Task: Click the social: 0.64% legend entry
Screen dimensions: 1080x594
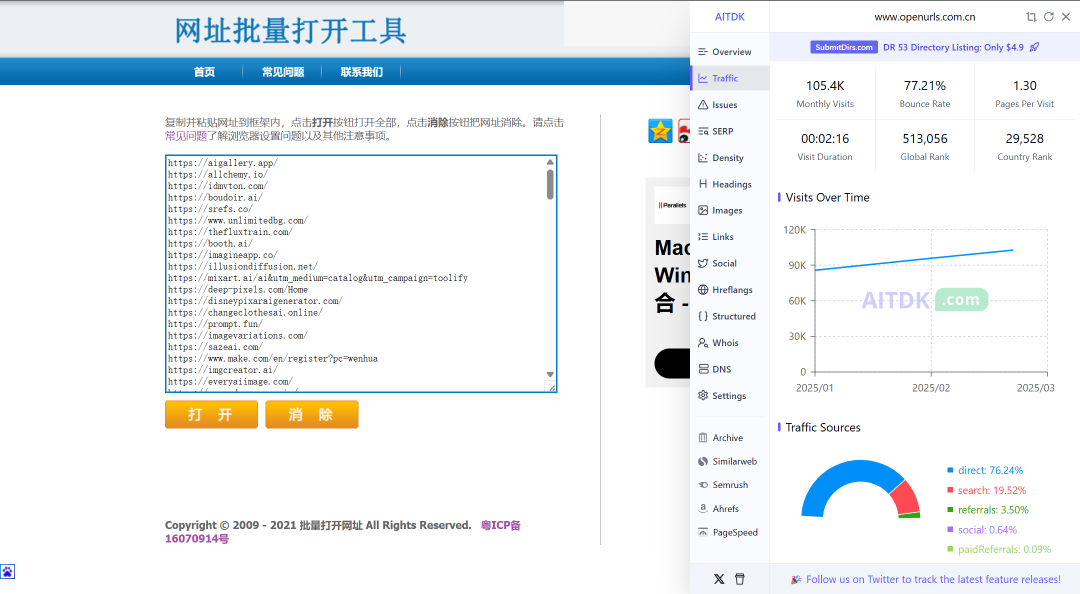Action: (x=982, y=530)
